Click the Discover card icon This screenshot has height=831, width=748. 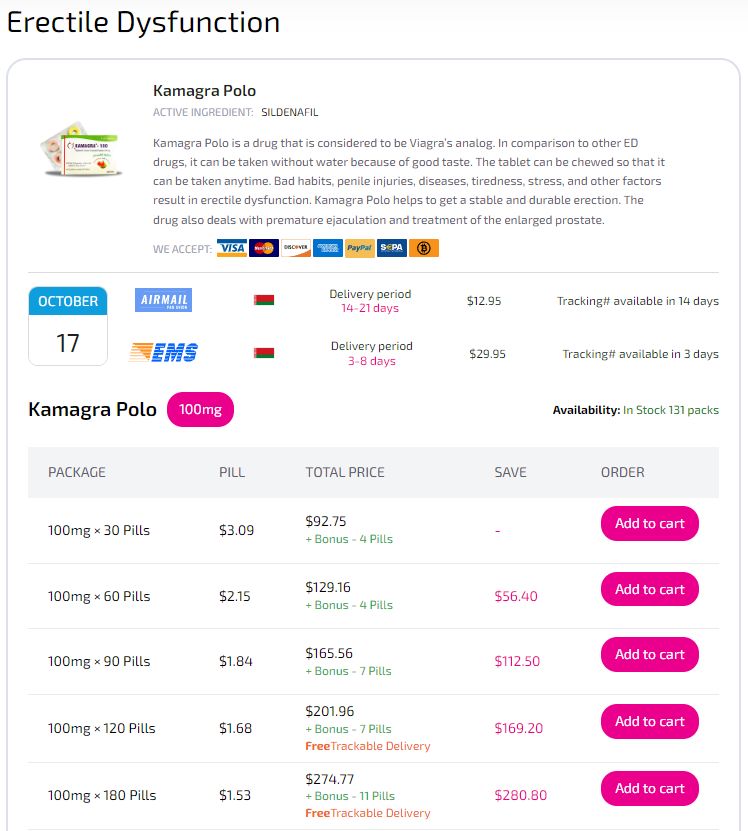coord(296,248)
